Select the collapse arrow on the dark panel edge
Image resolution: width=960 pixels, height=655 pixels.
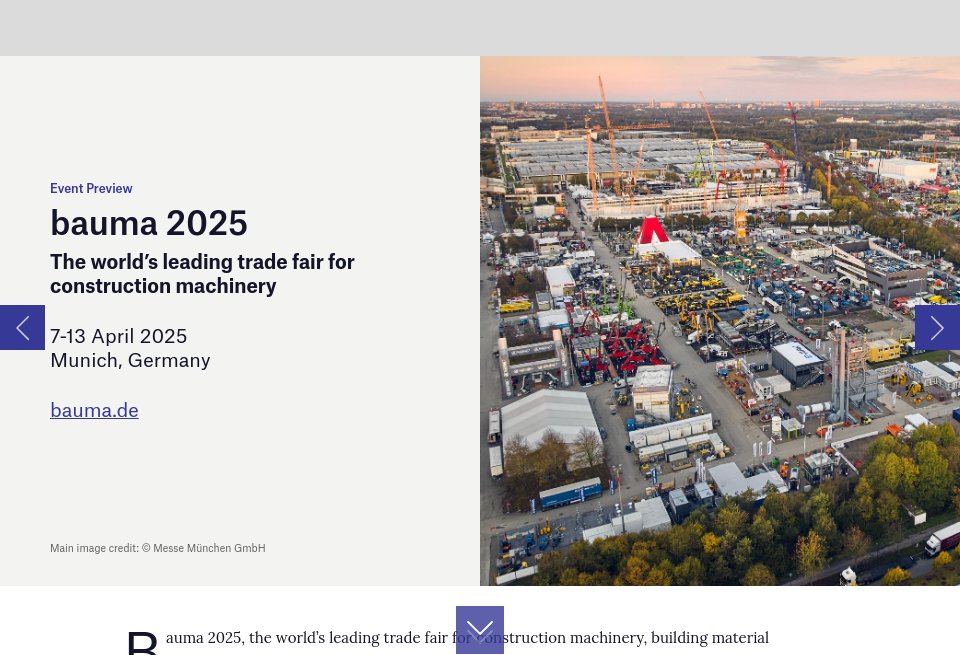(22, 327)
